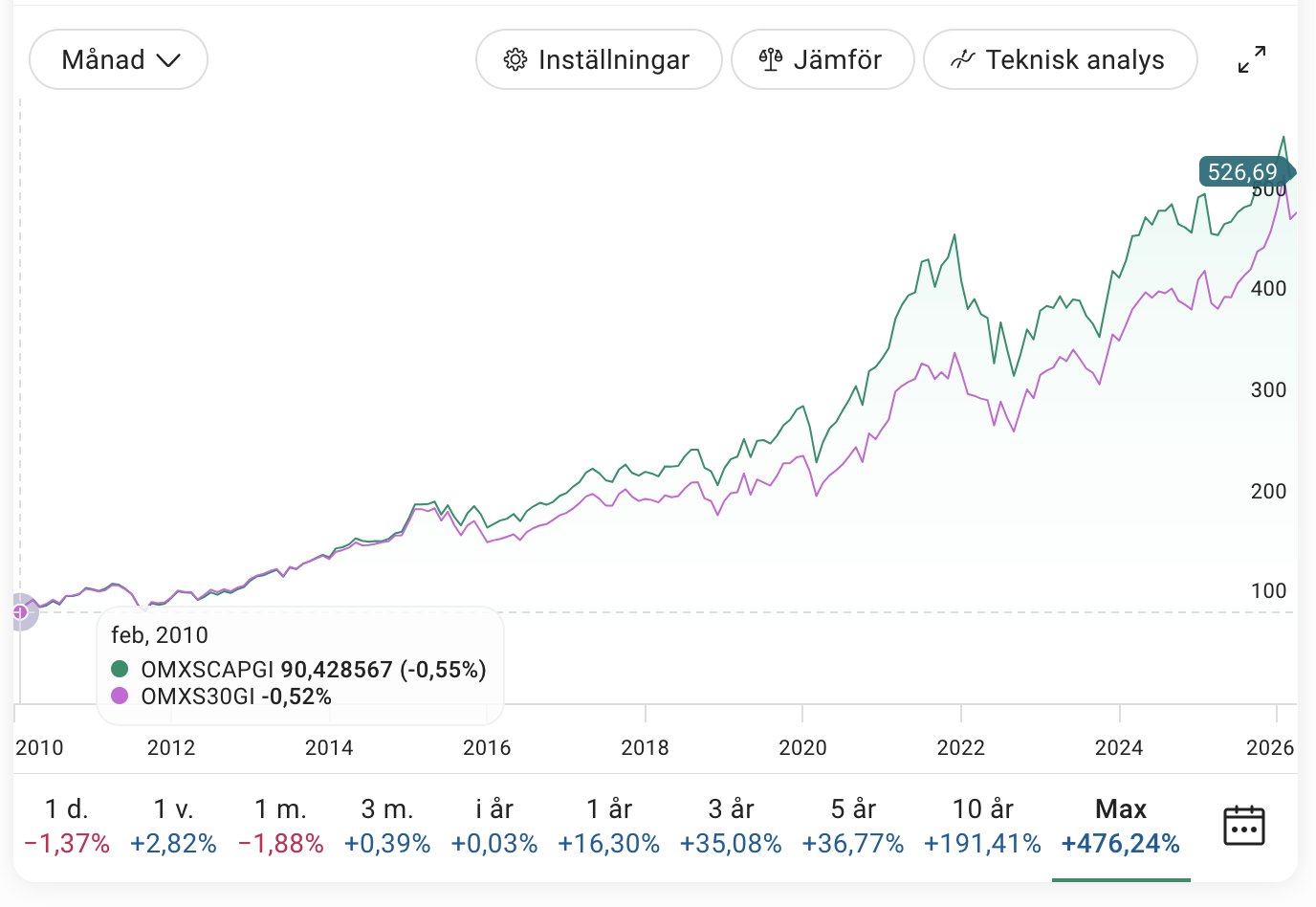Click the Jämför scales icon

pos(771,59)
